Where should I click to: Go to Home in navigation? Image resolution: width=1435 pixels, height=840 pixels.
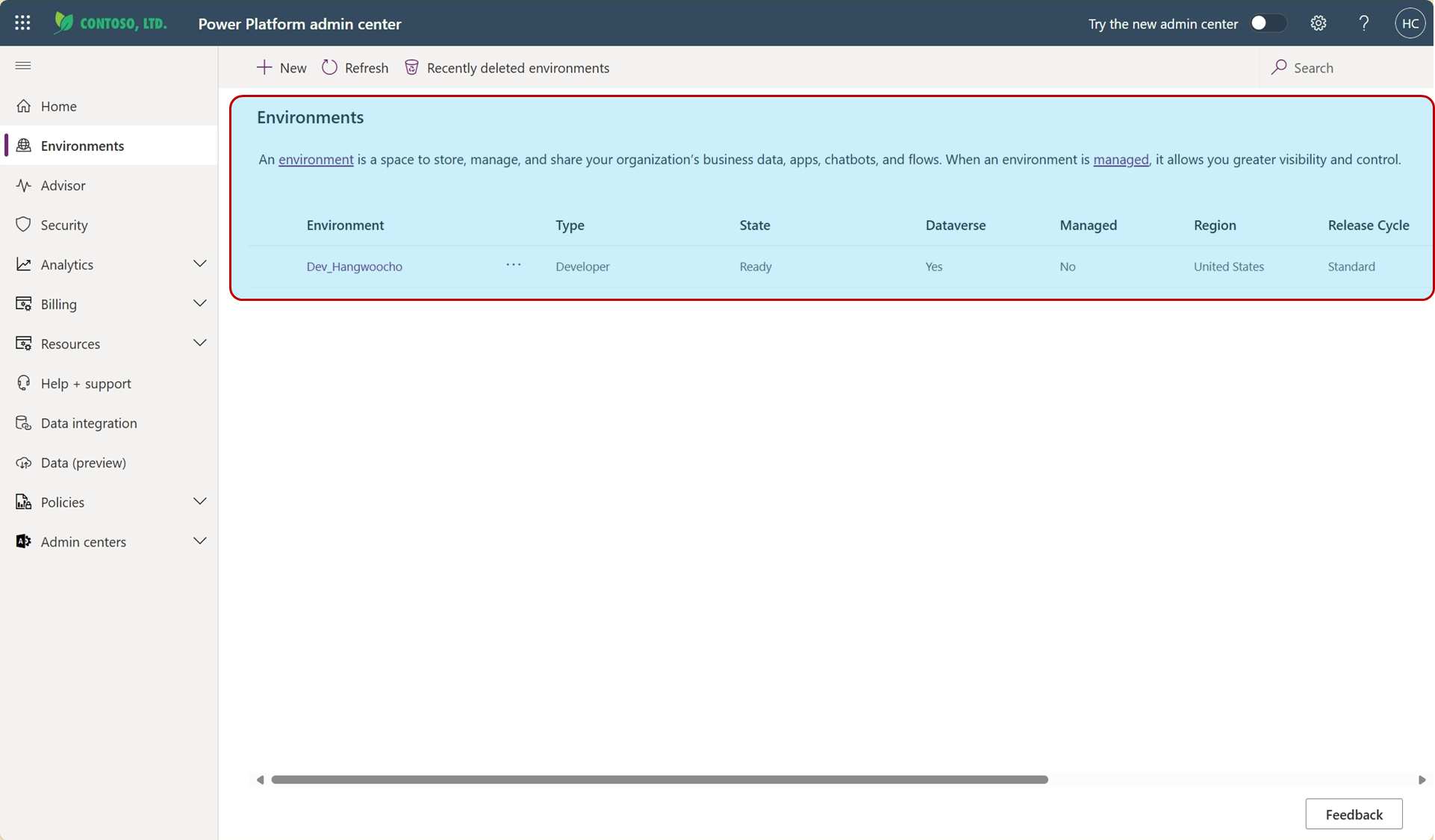click(x=109, y=106)
